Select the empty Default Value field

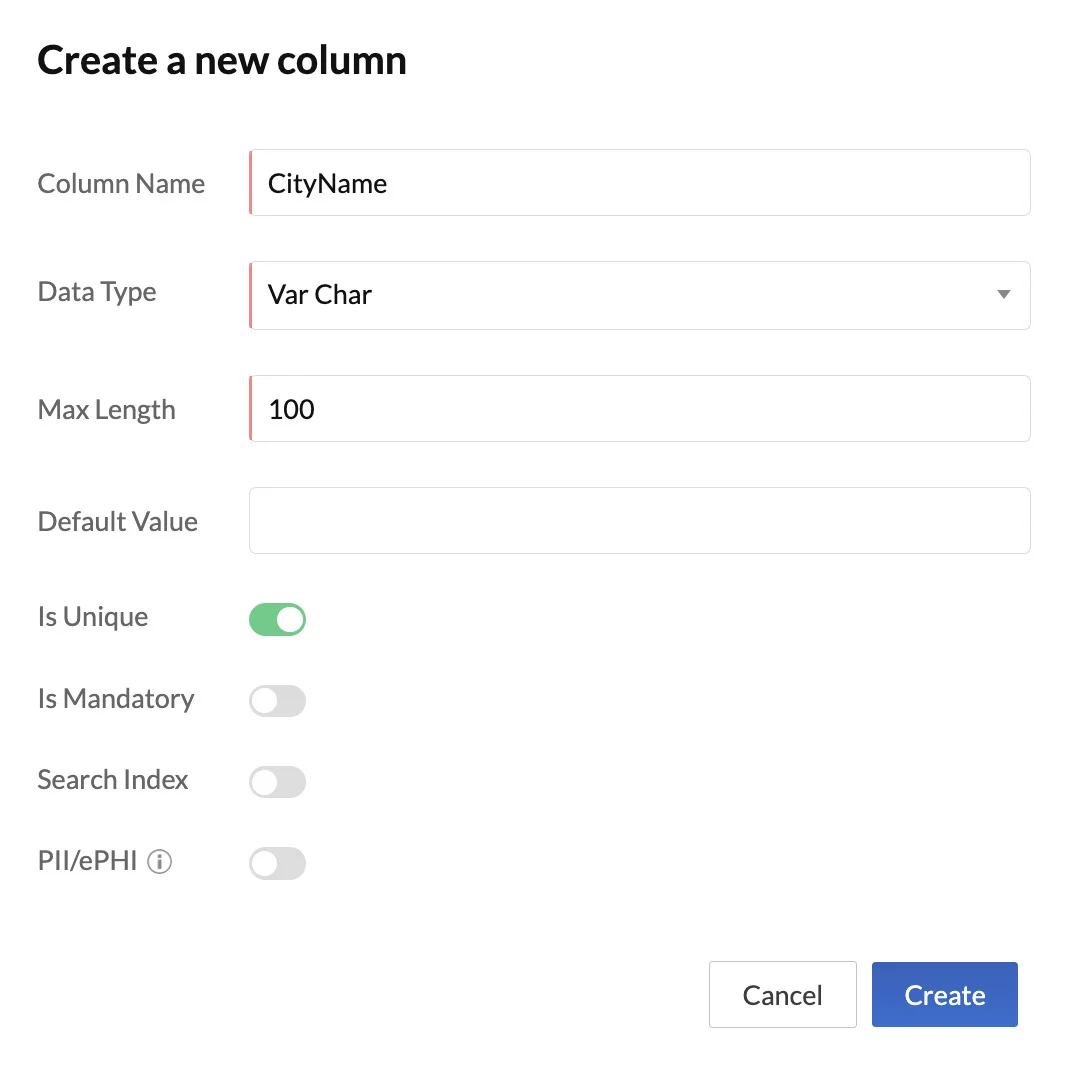click(x=640, y=520)
